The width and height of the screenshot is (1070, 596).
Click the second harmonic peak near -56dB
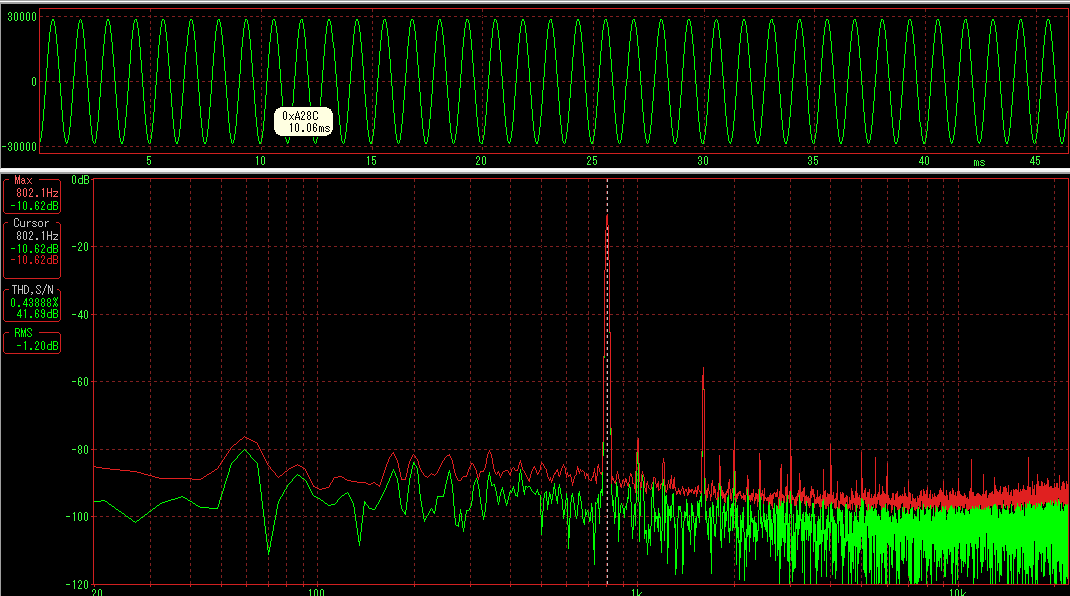(x=703, y=371)
